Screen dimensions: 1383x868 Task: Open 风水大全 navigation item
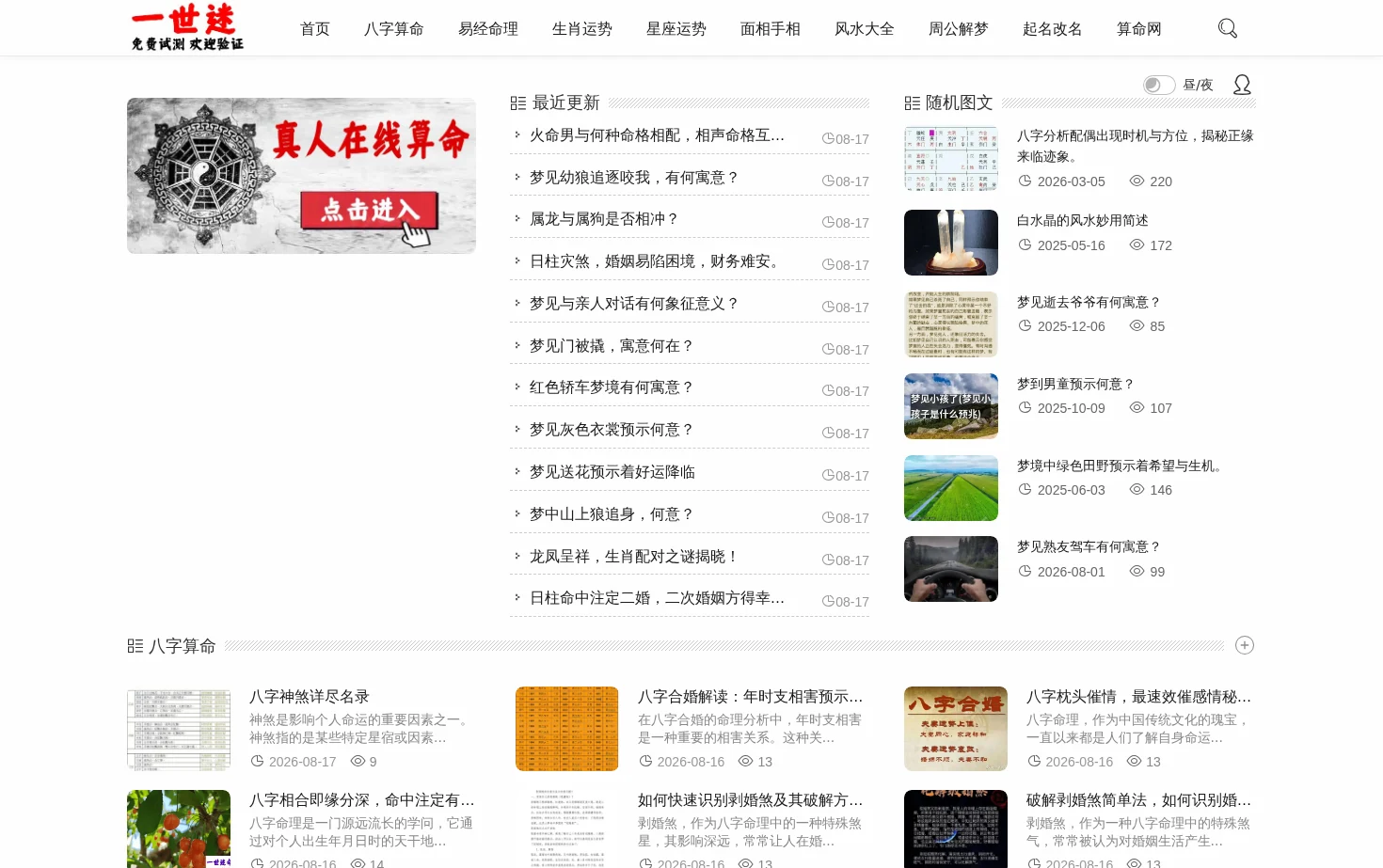(865, 29)
